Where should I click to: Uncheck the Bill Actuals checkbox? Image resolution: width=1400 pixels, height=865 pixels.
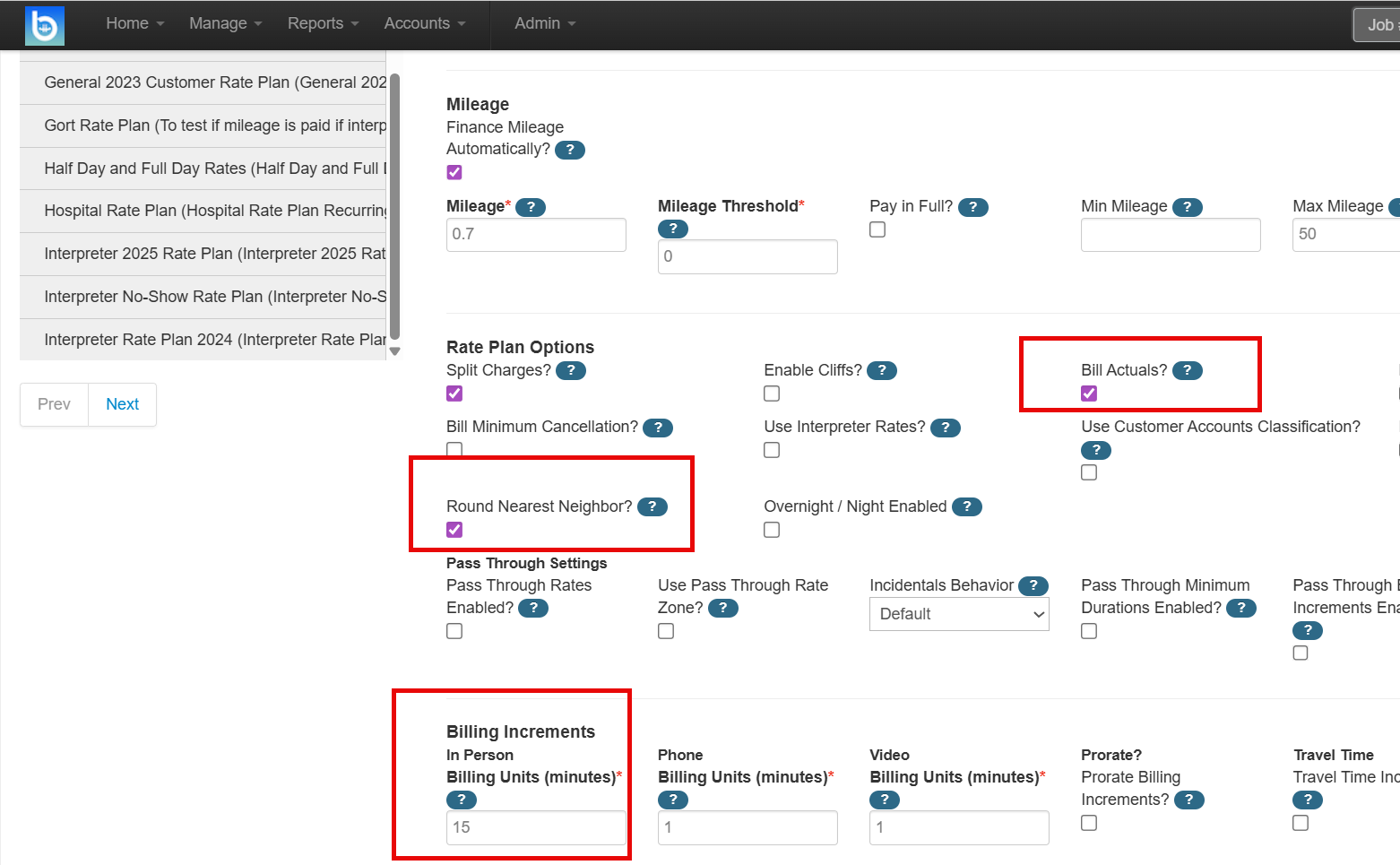coord(1088,394)
